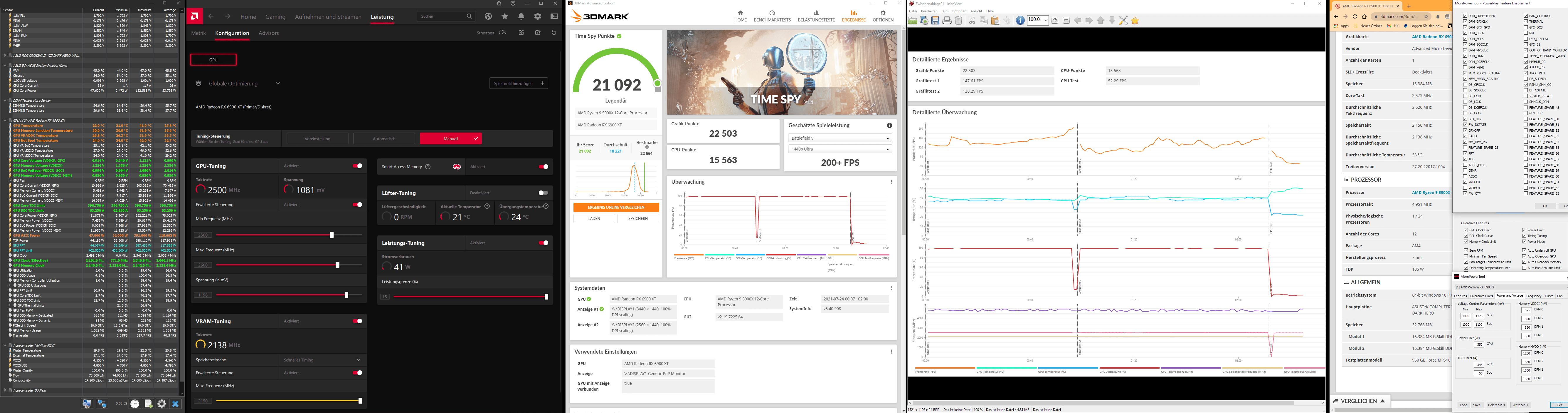
Task: Select Automatisch tuning button
Action: tap(384, 139)
